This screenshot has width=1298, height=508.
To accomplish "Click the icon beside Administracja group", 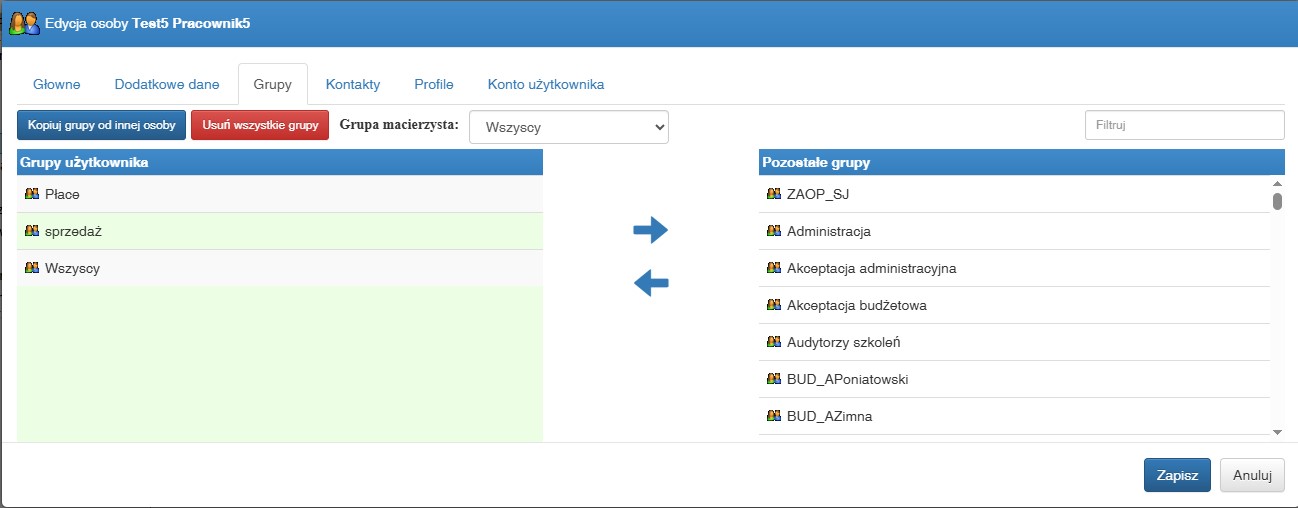I will pyautogui.click(x=774, y=231).
